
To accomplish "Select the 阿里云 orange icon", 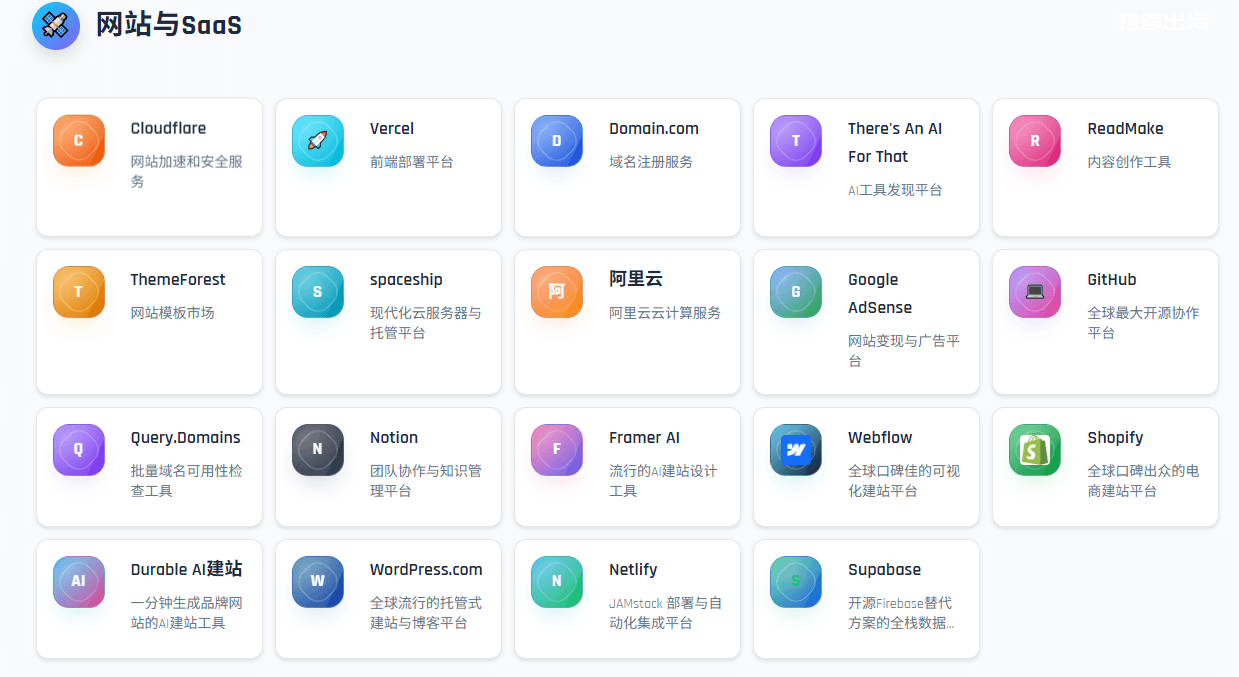I will (x=557, y=292).
